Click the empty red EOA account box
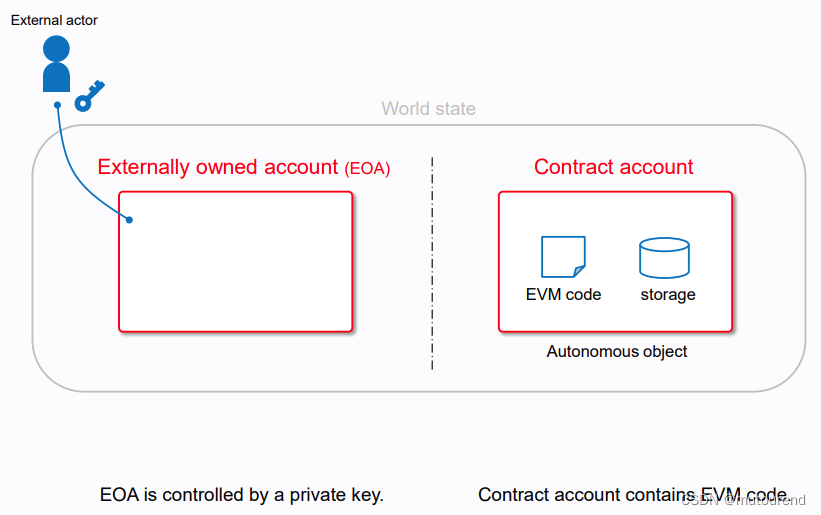The height and width of the screenshot is (515, 821). coord(236,262)
